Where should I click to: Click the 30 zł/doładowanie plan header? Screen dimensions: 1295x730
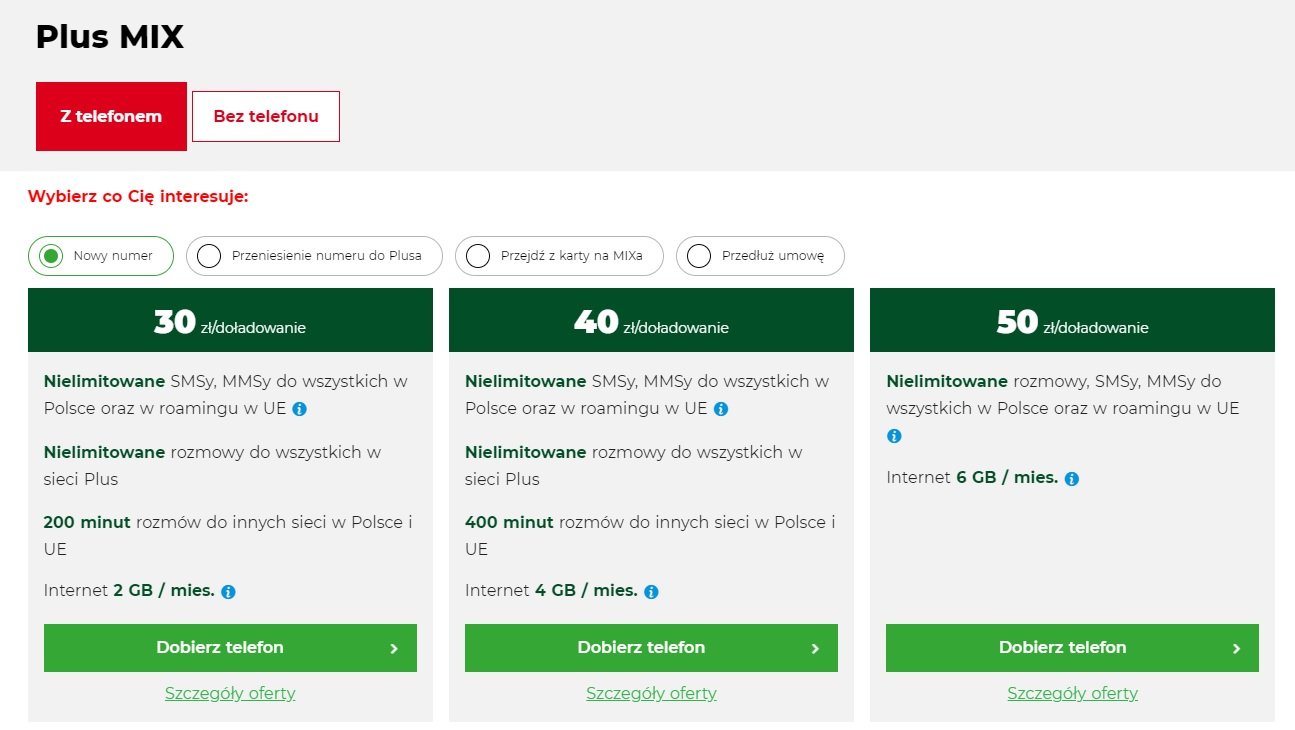tap(230, 321)
